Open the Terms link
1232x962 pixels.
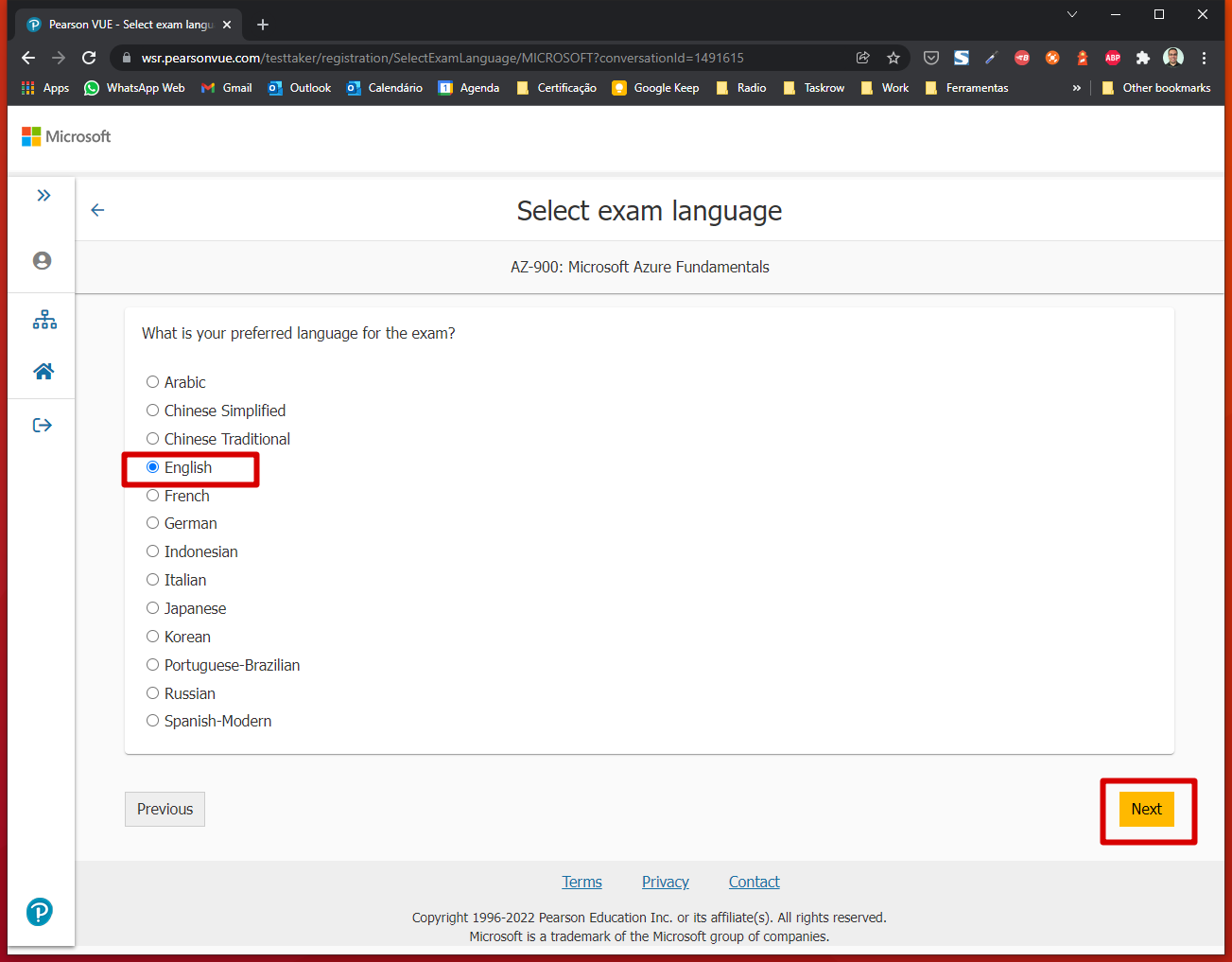point(581,882)
